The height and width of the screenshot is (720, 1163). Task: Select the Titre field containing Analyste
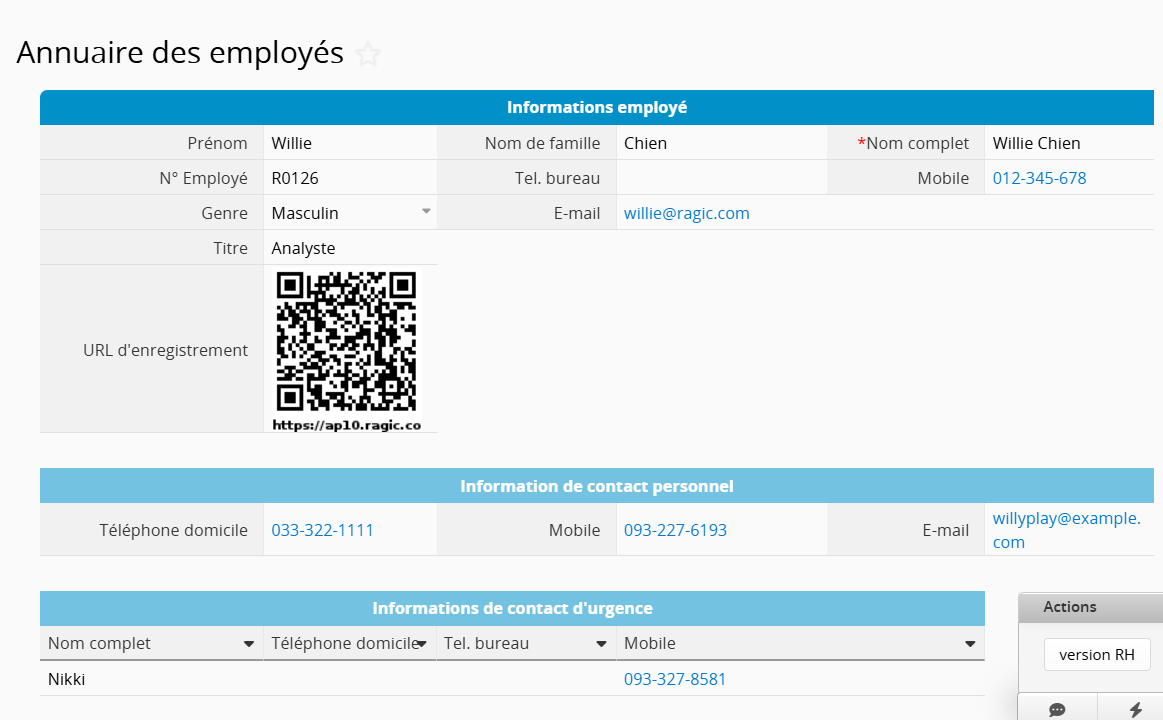(x=349, y=248)
